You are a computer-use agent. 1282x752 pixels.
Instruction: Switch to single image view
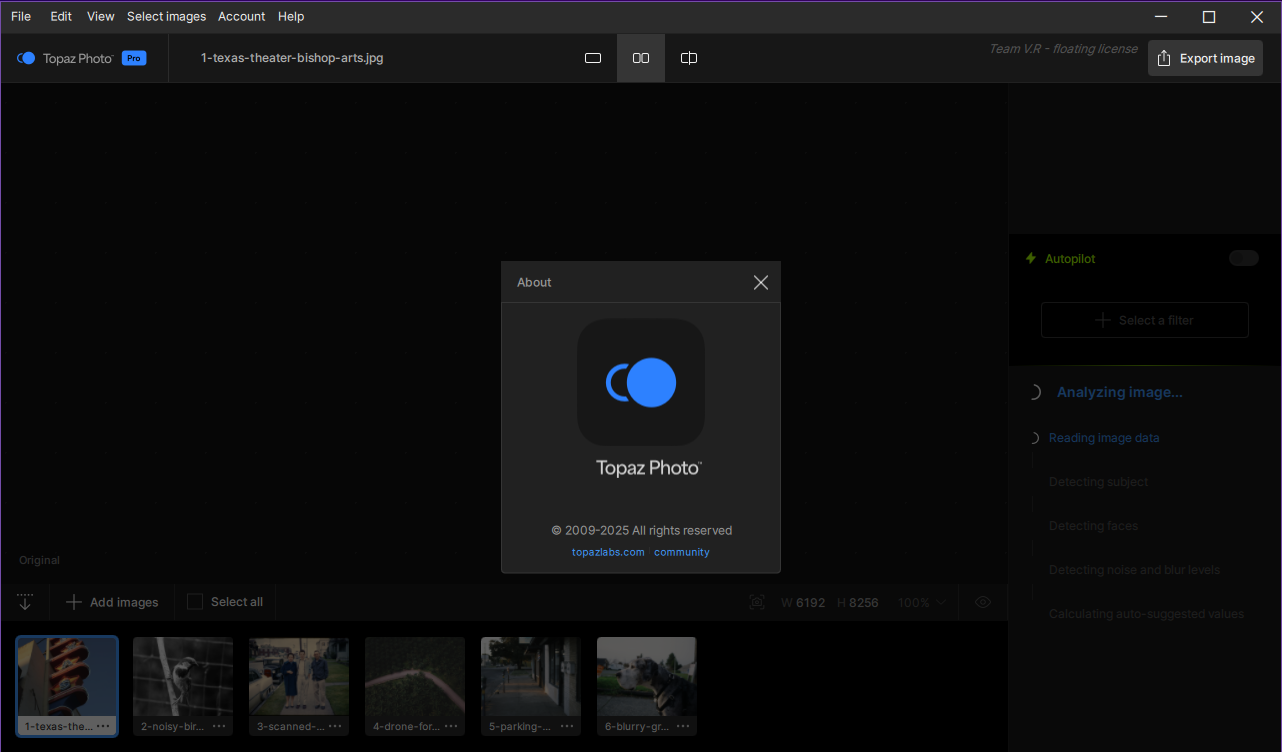click(x=593, y=58)
